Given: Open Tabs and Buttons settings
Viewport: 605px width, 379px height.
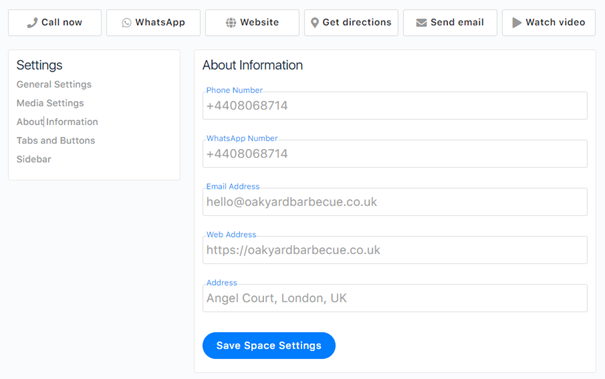Looking at the screenshot, I should click(x=56, y=140).
